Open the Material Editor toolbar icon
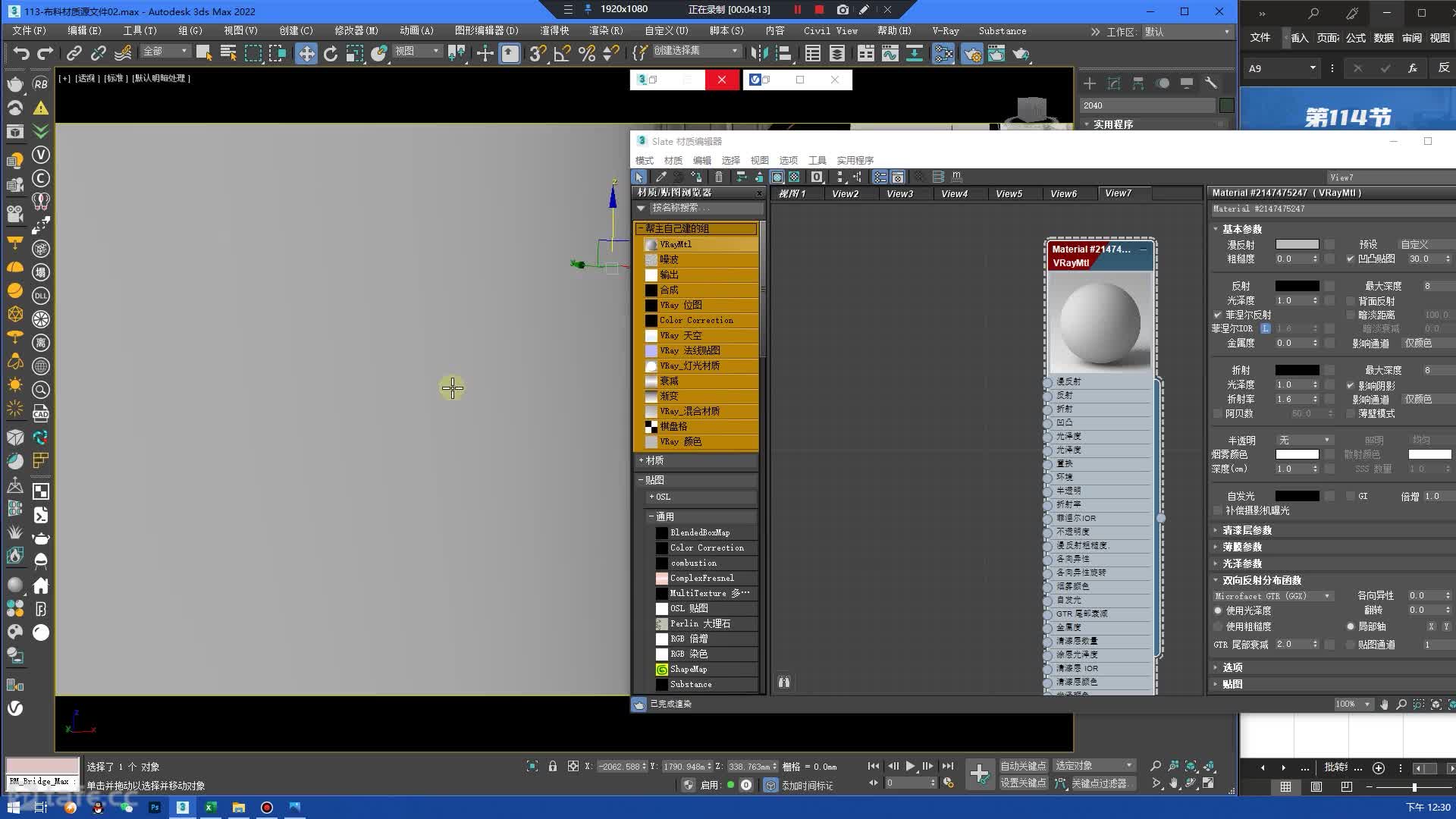1456x819 pixels. [x=943, y=53]
